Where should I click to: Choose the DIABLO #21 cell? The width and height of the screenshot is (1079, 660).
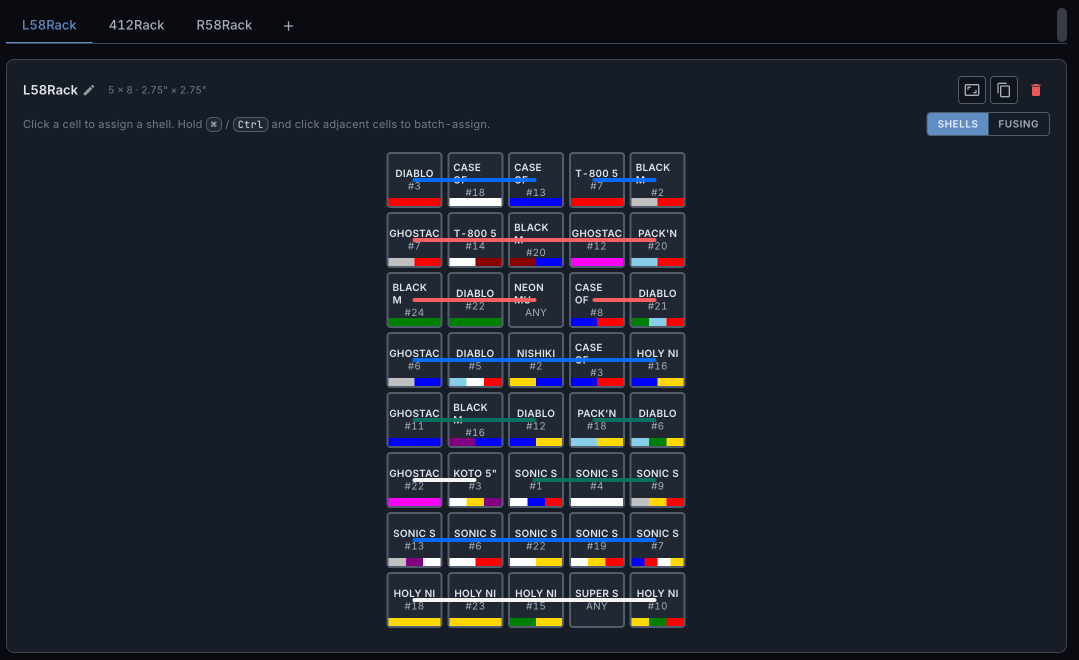pyautogui.click(x=657, y=299)
